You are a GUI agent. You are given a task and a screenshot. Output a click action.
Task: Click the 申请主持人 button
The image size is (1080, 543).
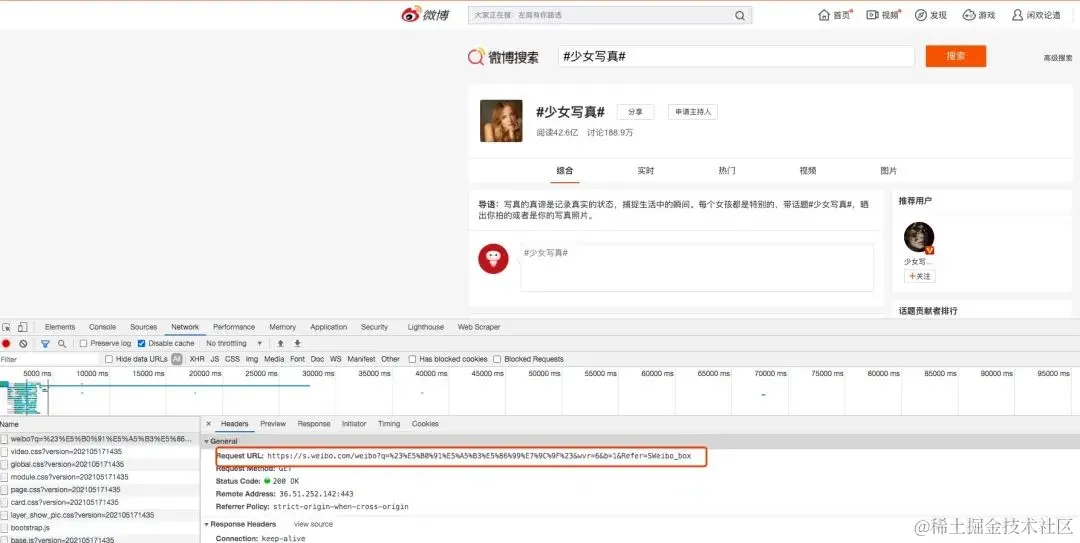point(693,112)
